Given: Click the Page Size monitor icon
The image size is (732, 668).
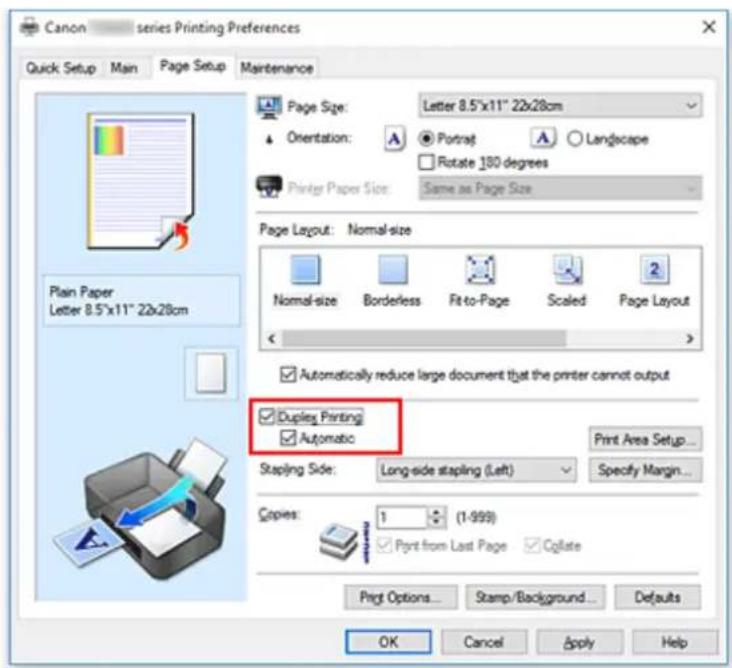Looking at the screenshot, I should (269, 107).
